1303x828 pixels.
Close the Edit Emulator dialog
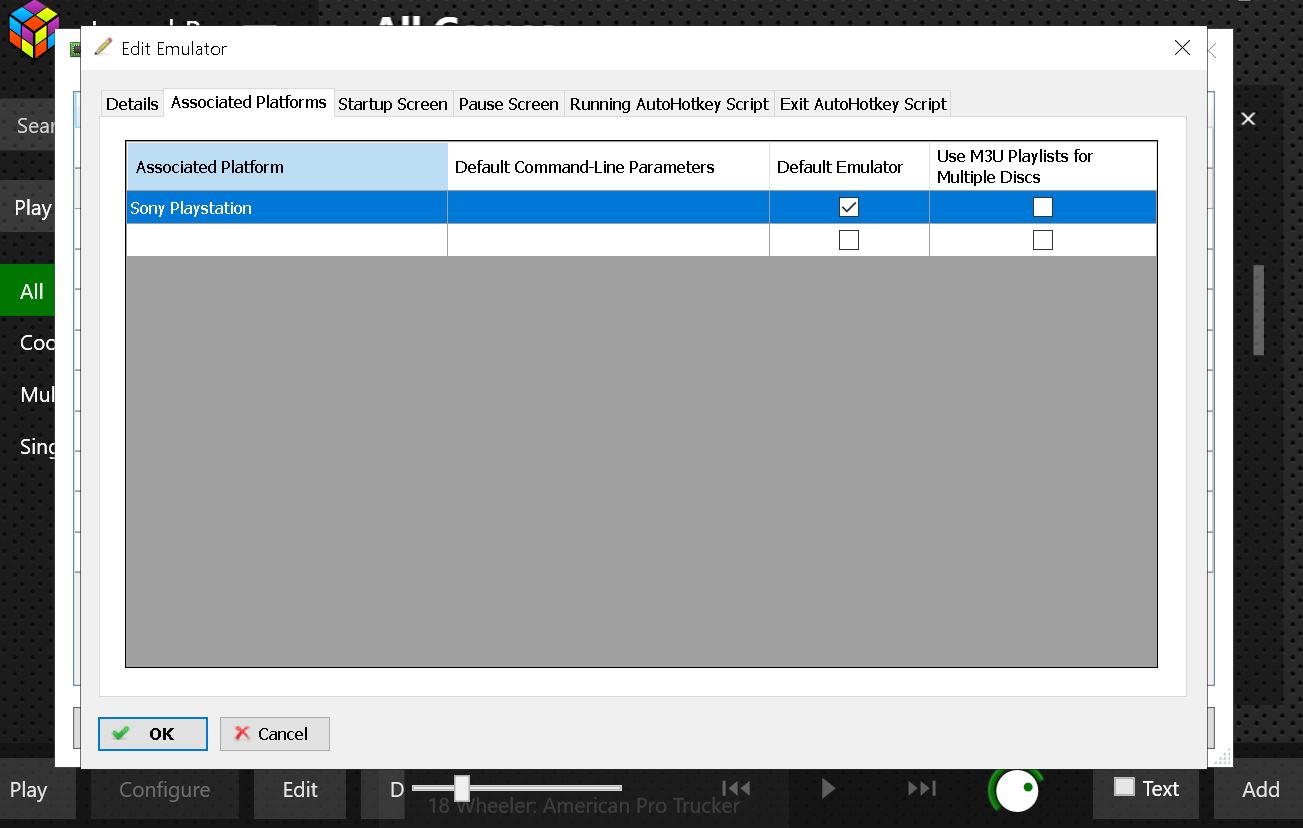click(1182, 48)
